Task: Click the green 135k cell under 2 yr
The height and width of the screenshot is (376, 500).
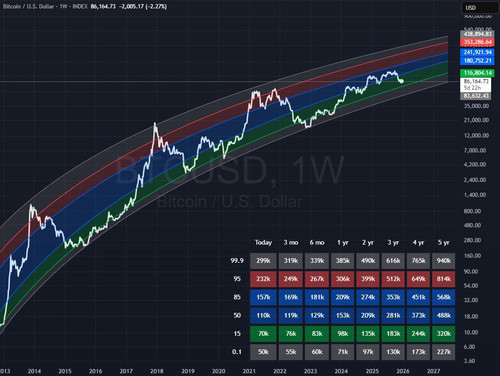Action: (368, 334)
